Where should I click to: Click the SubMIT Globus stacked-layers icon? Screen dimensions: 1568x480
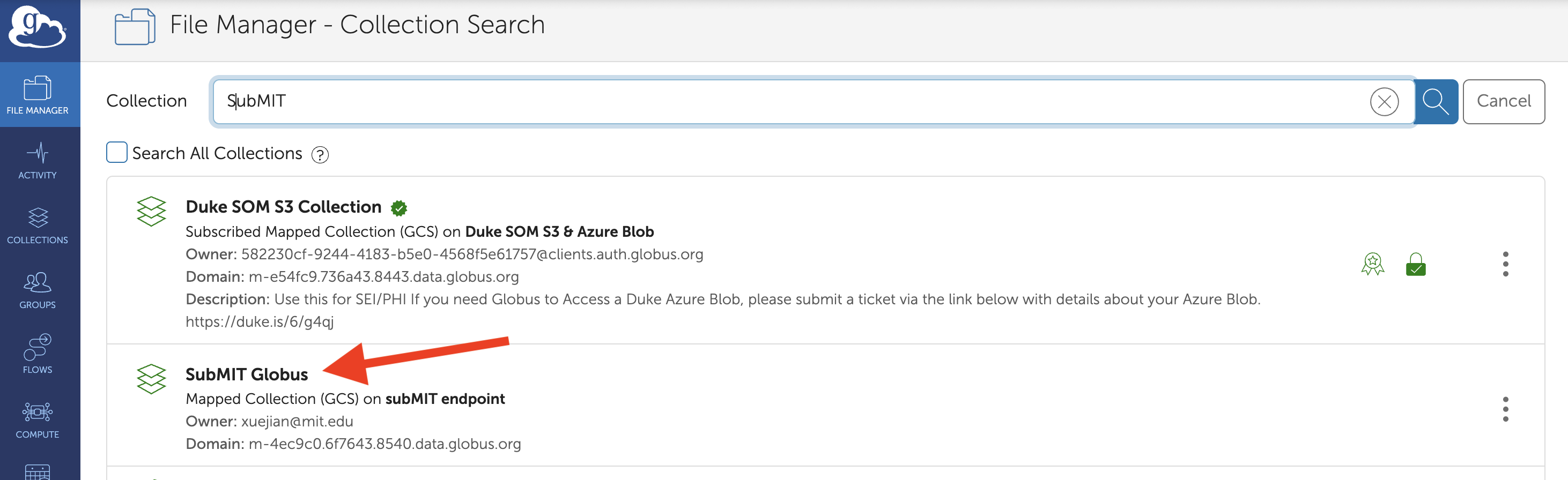tap(151, 379)
